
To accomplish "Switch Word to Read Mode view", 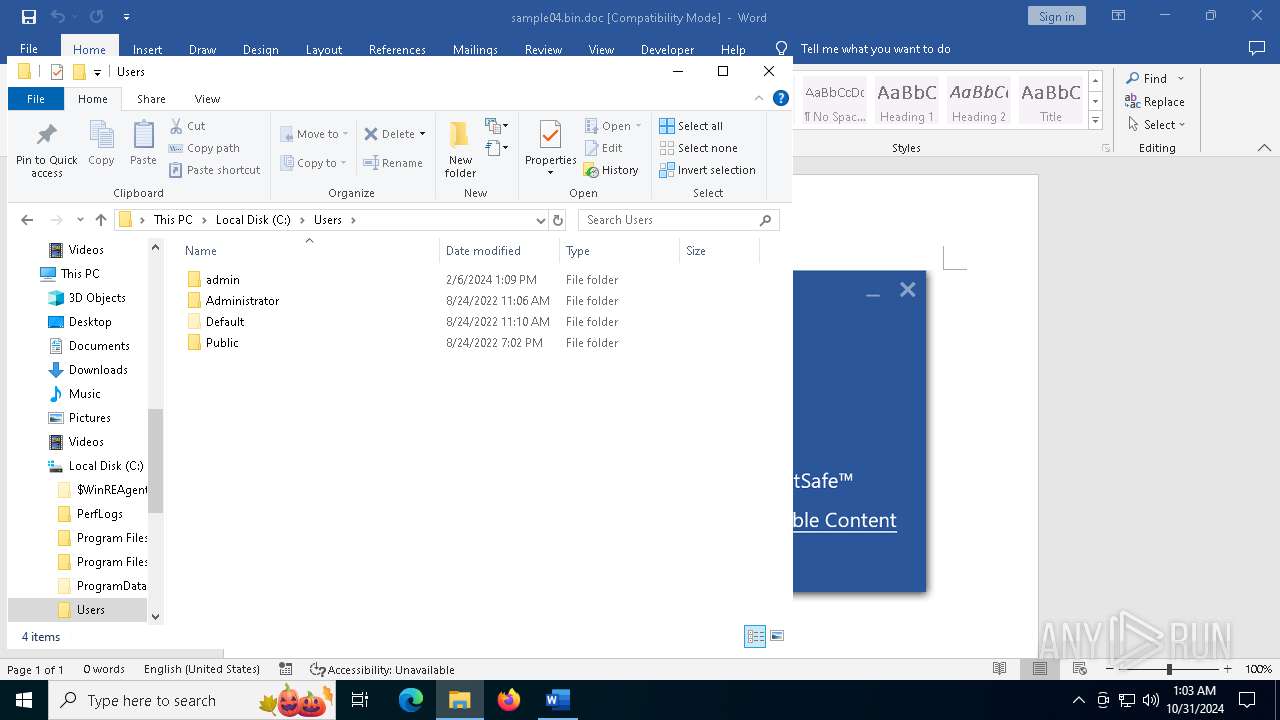I will tap(999, 669).
